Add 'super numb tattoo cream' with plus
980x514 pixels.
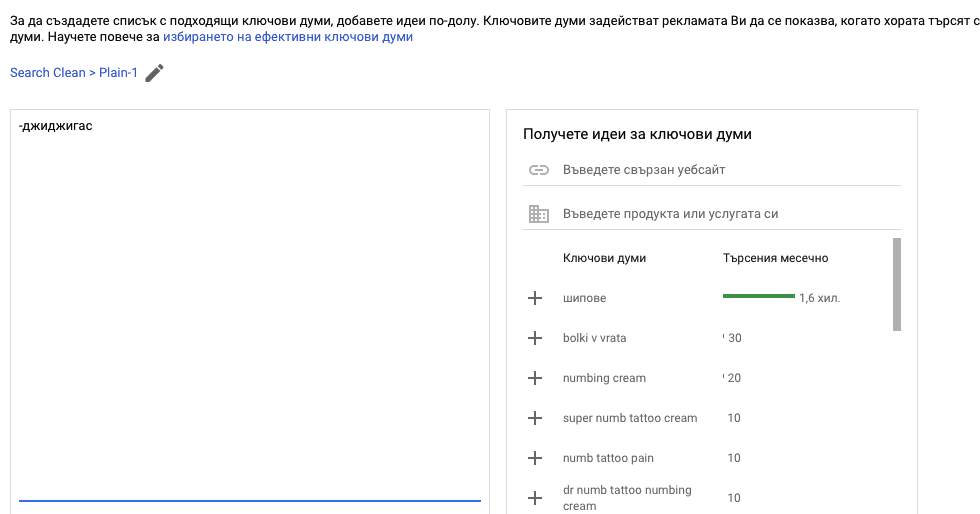point(535,418)
